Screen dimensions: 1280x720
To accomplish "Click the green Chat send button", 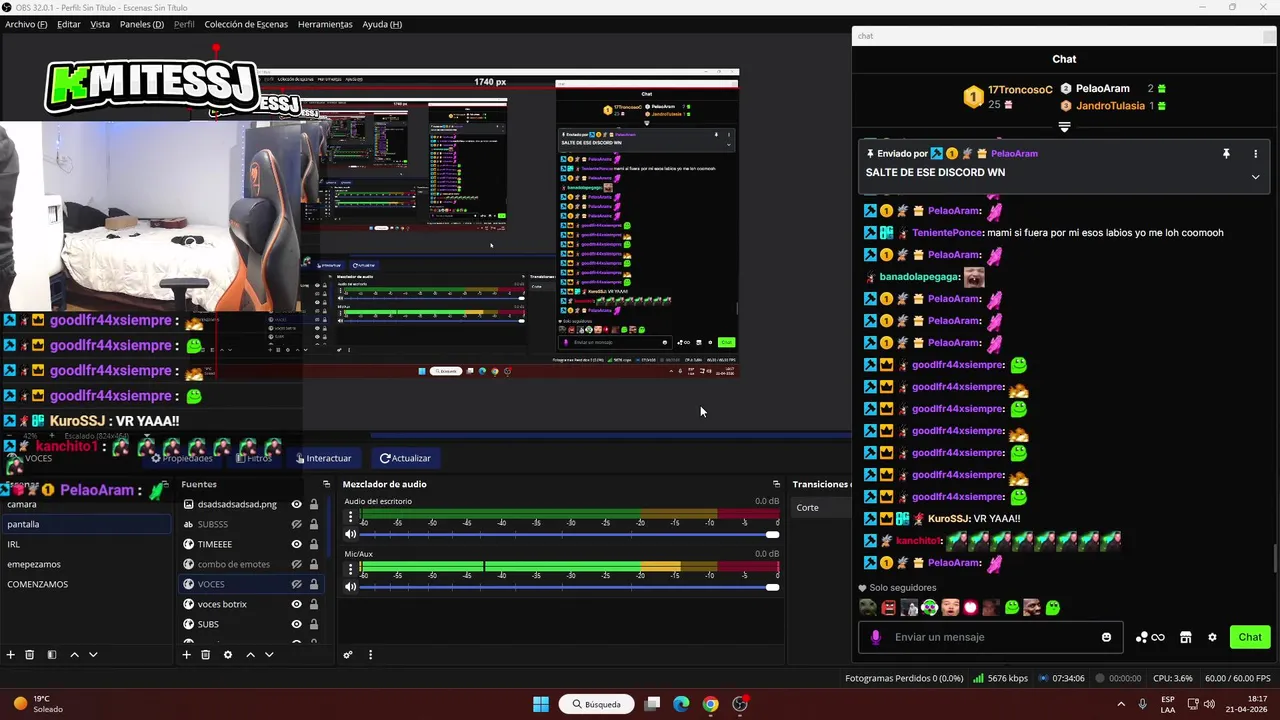I will tap(1250, 637).
